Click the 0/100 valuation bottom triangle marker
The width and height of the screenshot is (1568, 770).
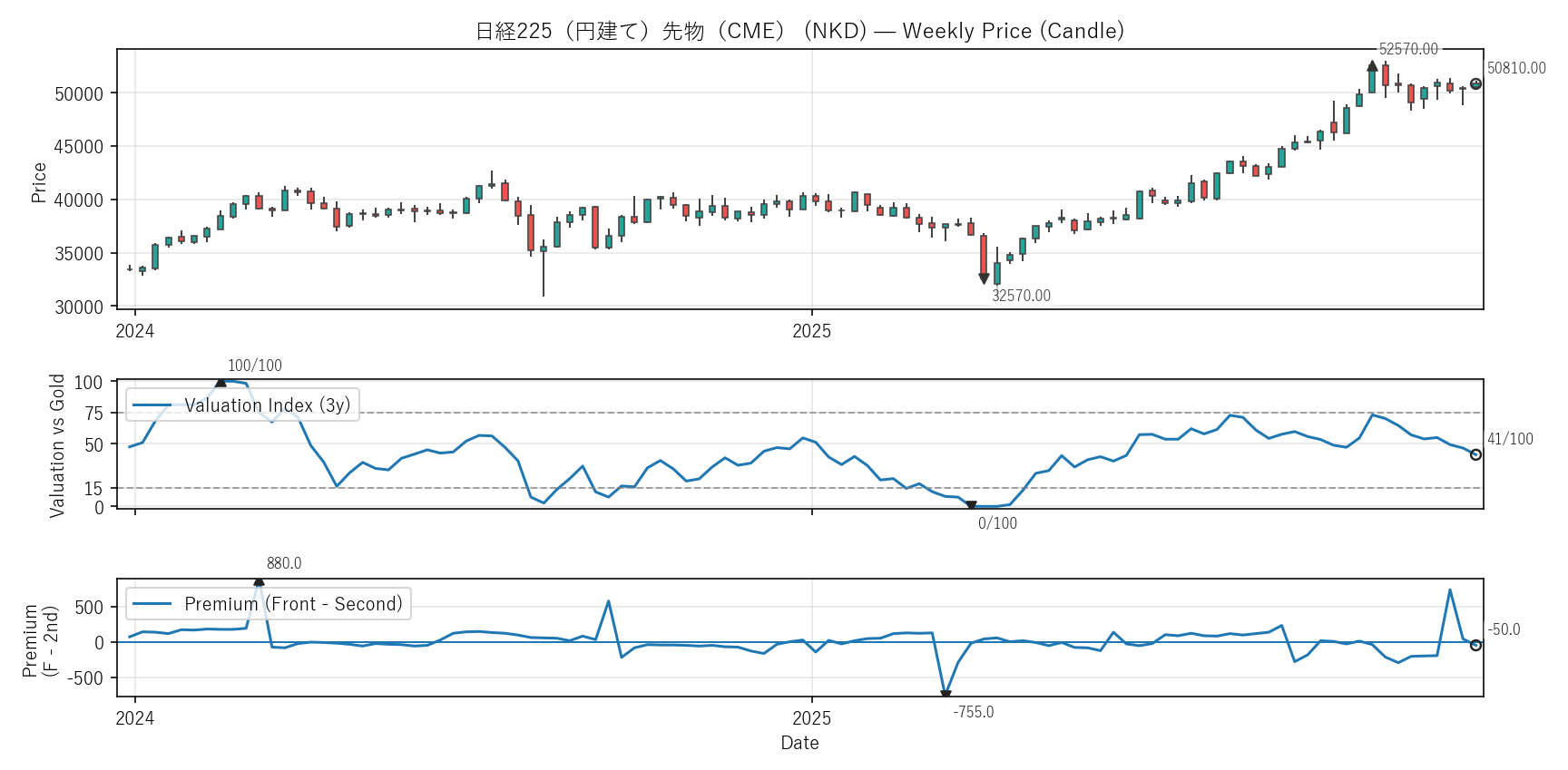pos(971,505)
